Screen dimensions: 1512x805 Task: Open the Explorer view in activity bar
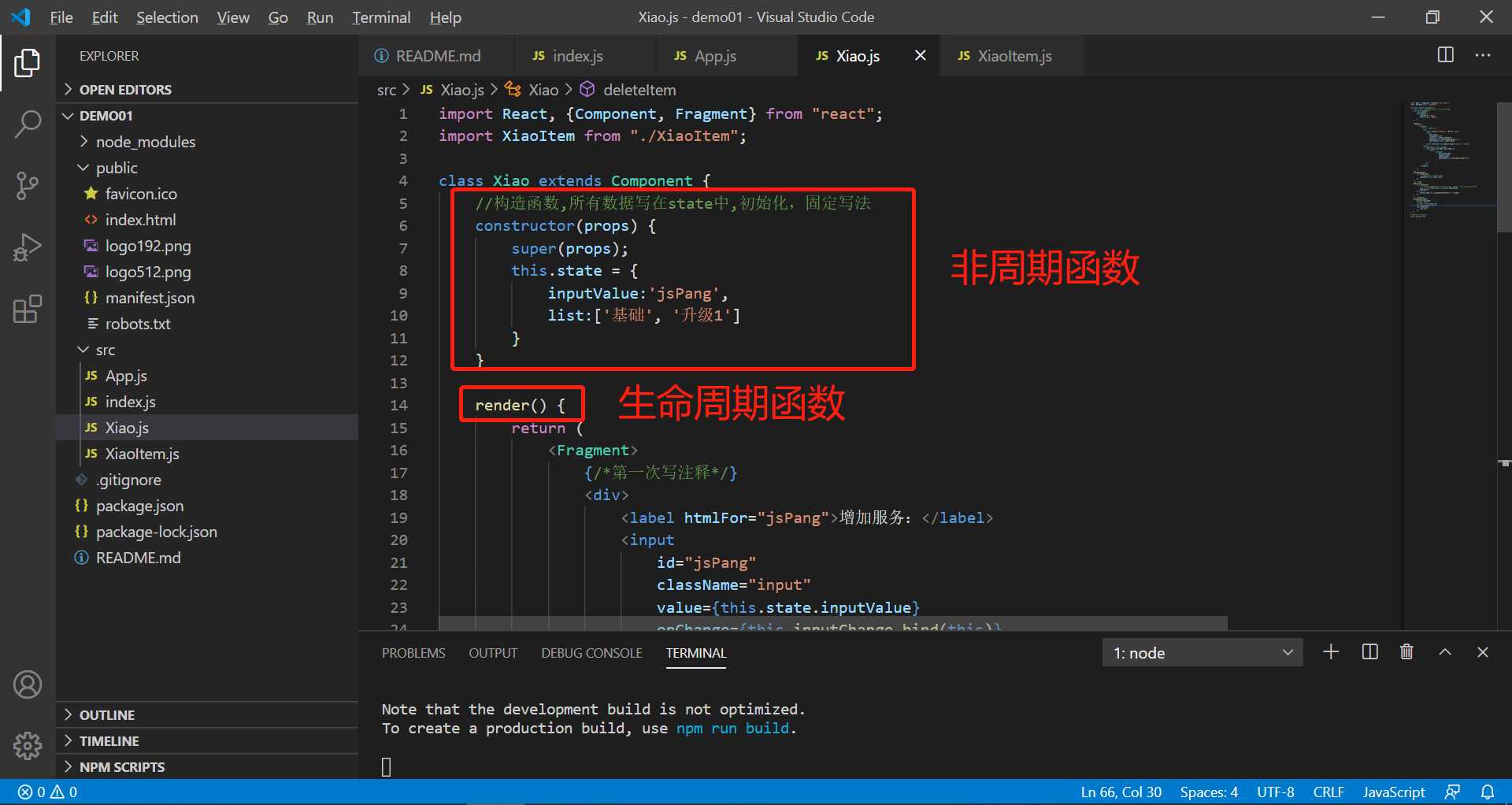[28, 63]
